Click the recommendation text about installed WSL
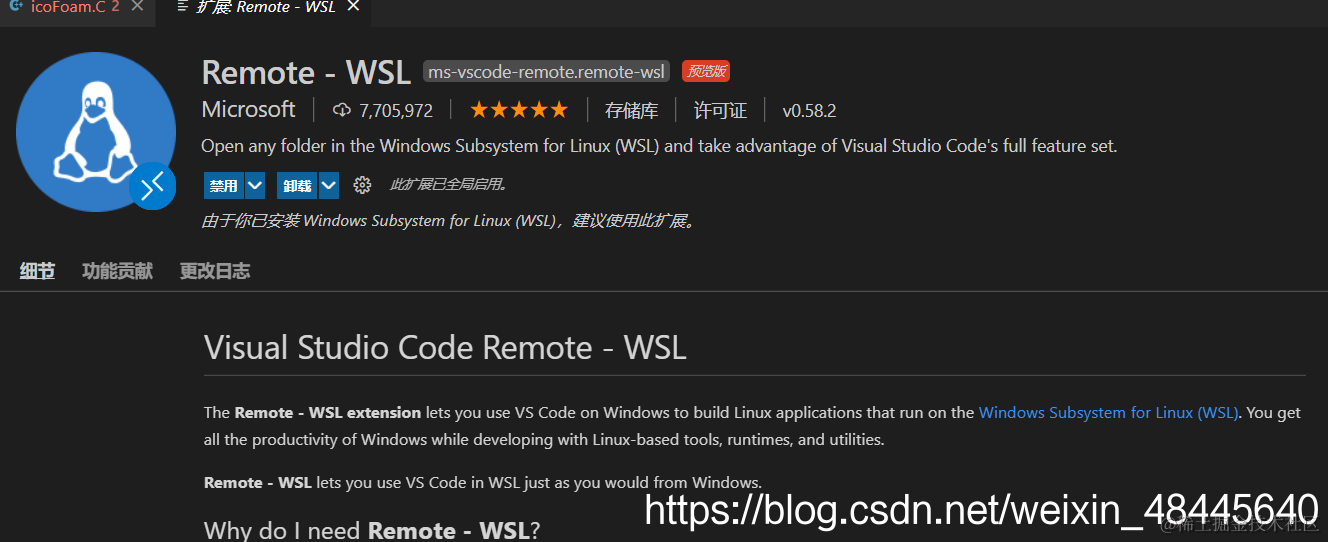This screenshot has height=542, width=1328. 449,221
